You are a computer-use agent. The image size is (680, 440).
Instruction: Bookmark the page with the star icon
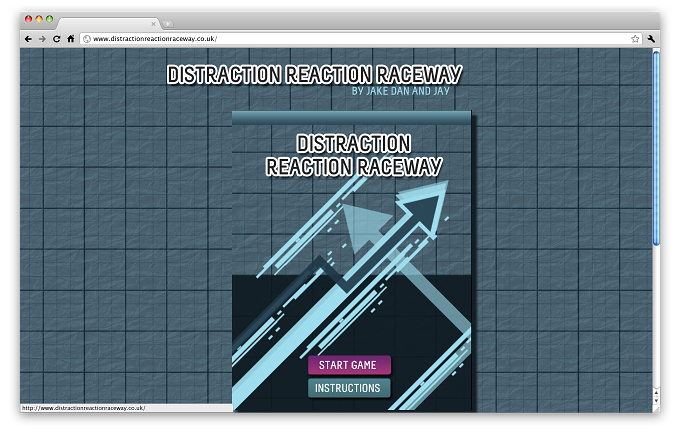coord(635,39)
